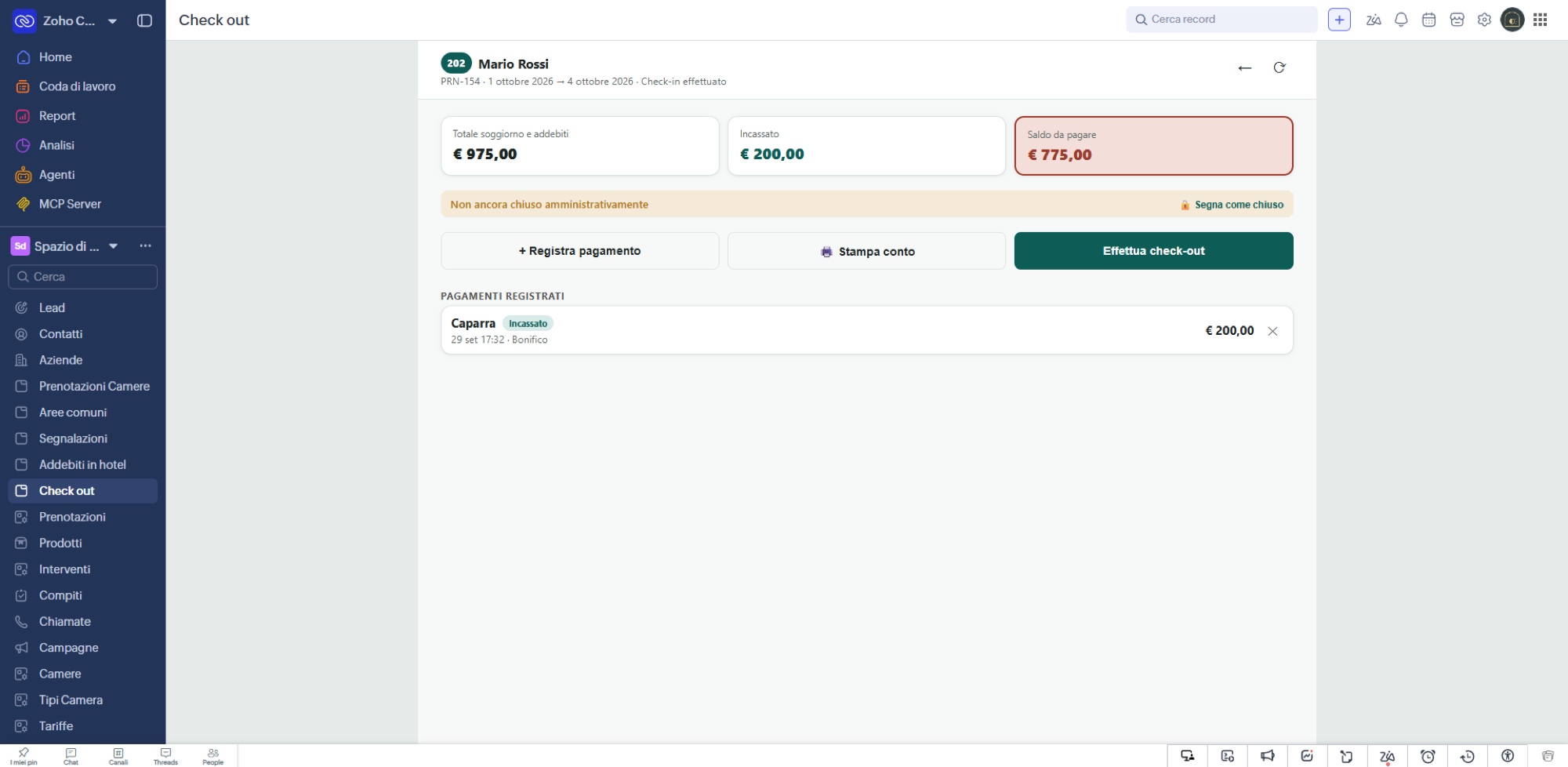Expand the Spazio di workspace dropdown
The width and height of the screenshot is (1568, 767).
click(x=114, y=246)
